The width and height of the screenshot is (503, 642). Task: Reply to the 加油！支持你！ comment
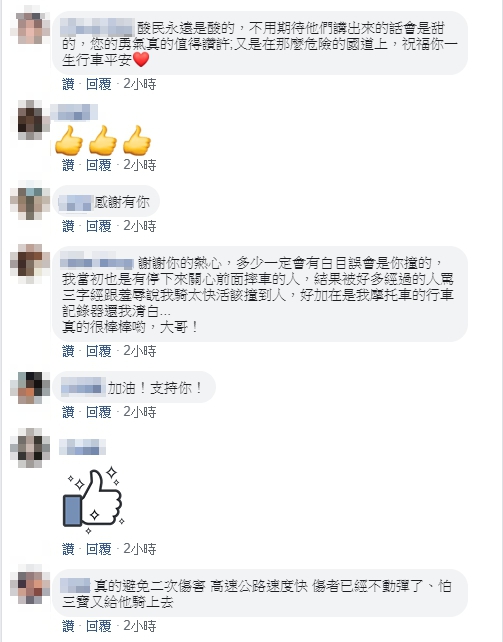coord(99,411)
